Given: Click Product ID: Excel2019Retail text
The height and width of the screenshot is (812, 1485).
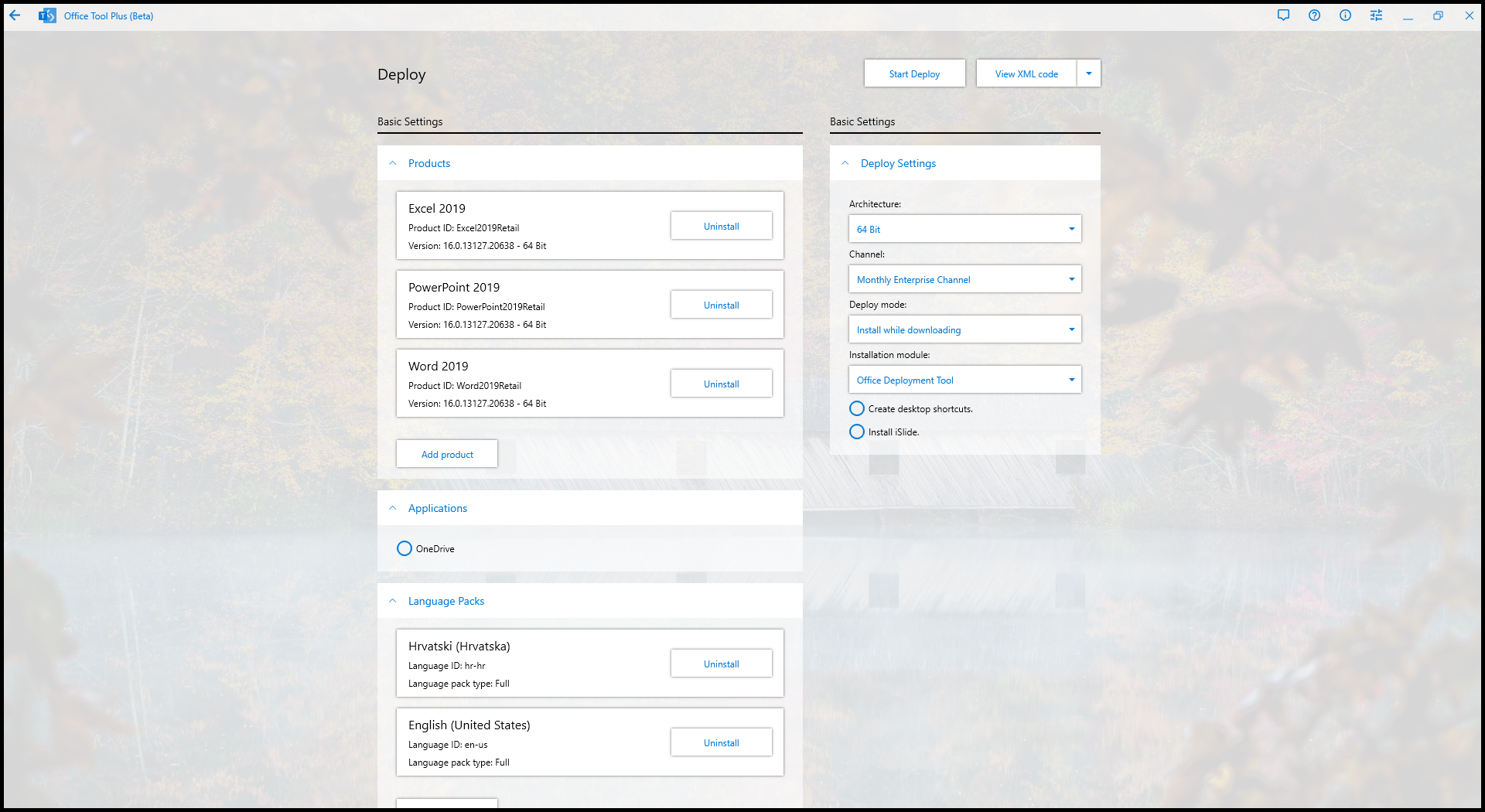Looking at the screenshot, I should [x=464, y=228].
